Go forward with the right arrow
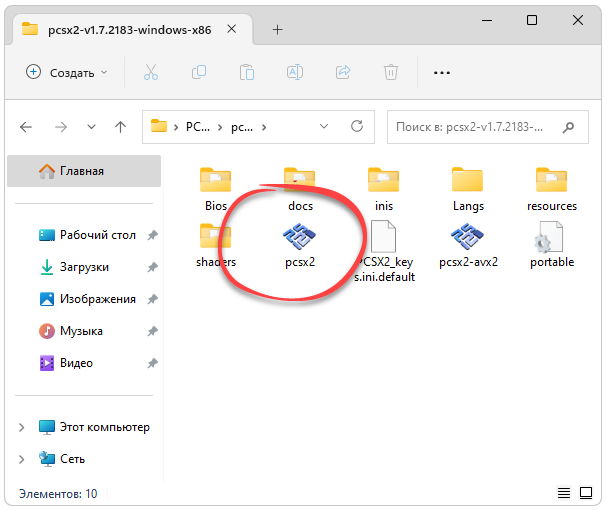This screenshot has height=510, width=607. [x=61, y=127]
